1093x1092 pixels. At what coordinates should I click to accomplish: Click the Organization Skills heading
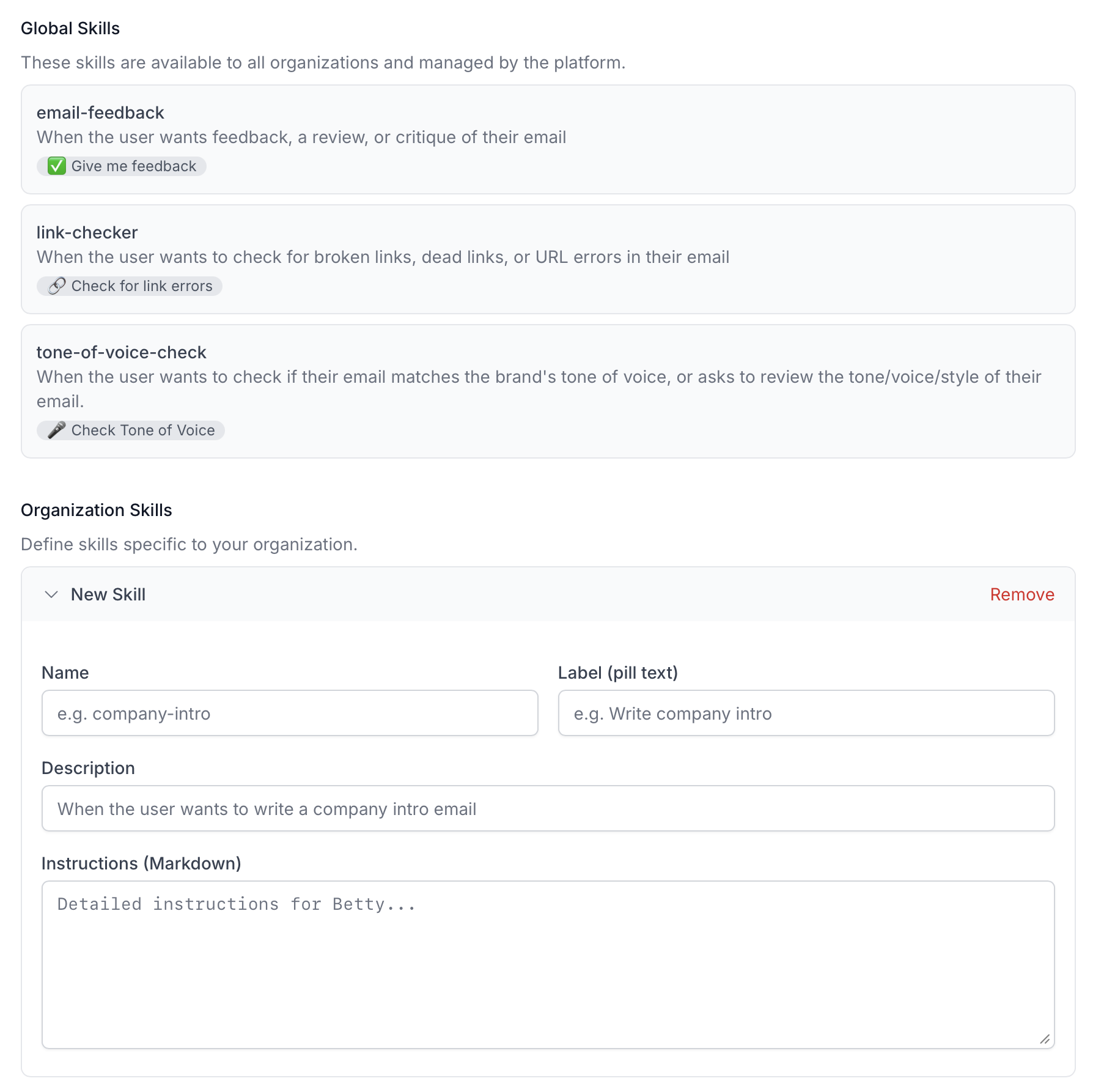click(97, 510)
